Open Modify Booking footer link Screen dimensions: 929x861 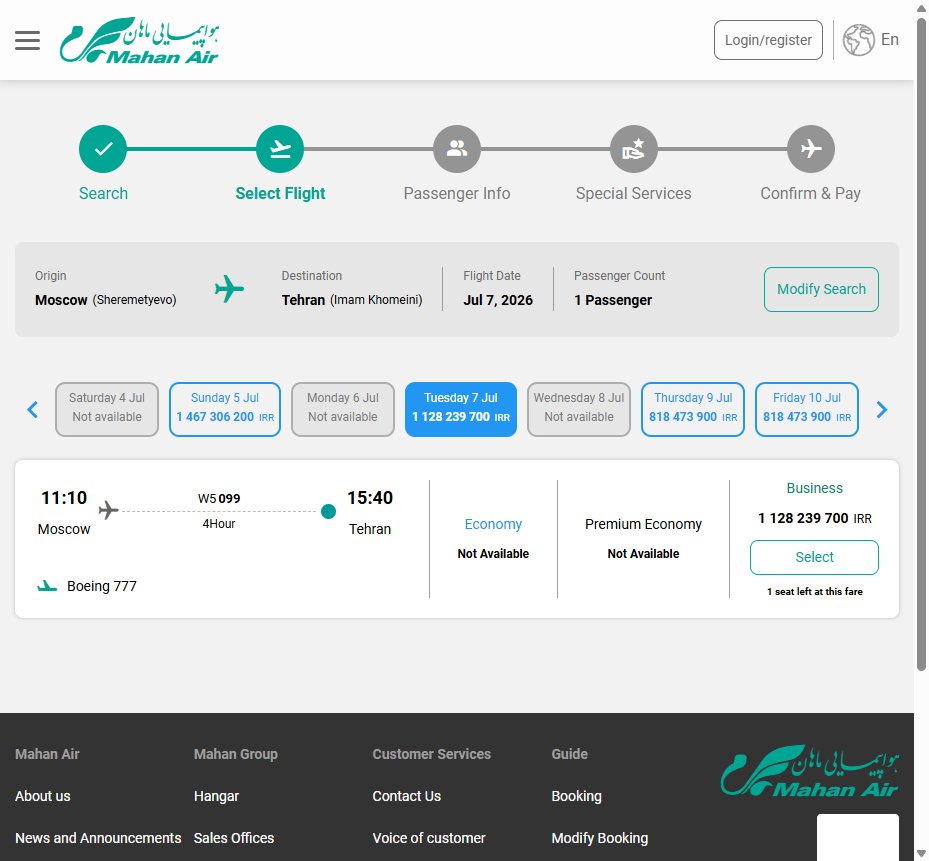(600, 838)
